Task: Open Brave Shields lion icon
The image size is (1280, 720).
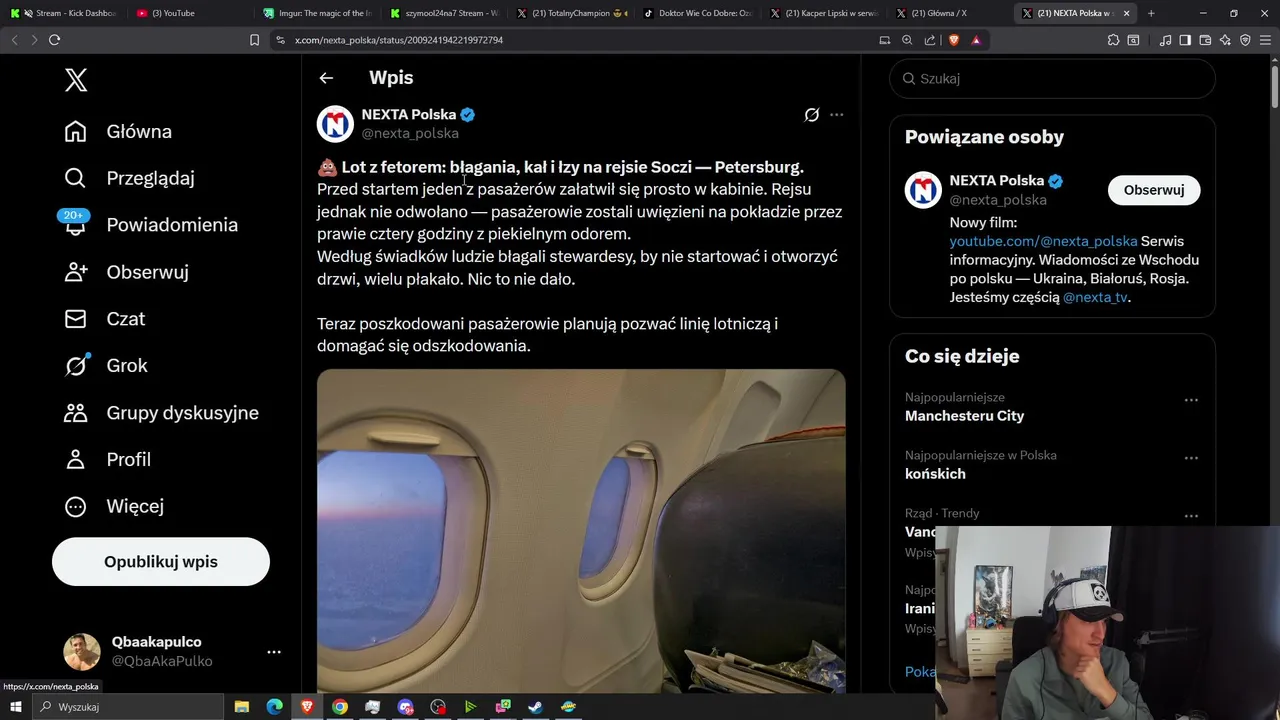Action: 953,40
